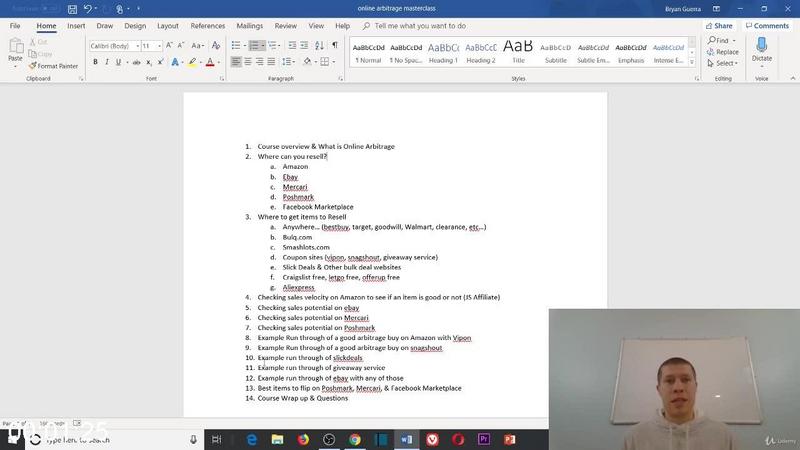Open Microsoft Edge from the taskbar
800x450 pixels.
(x=252, y=439)
